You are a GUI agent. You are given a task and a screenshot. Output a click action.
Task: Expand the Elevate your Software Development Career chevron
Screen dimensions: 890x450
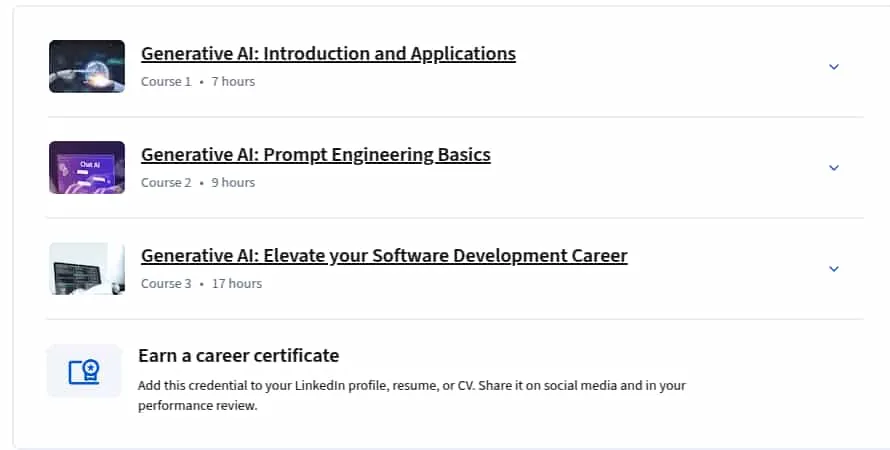coord(834,268)
